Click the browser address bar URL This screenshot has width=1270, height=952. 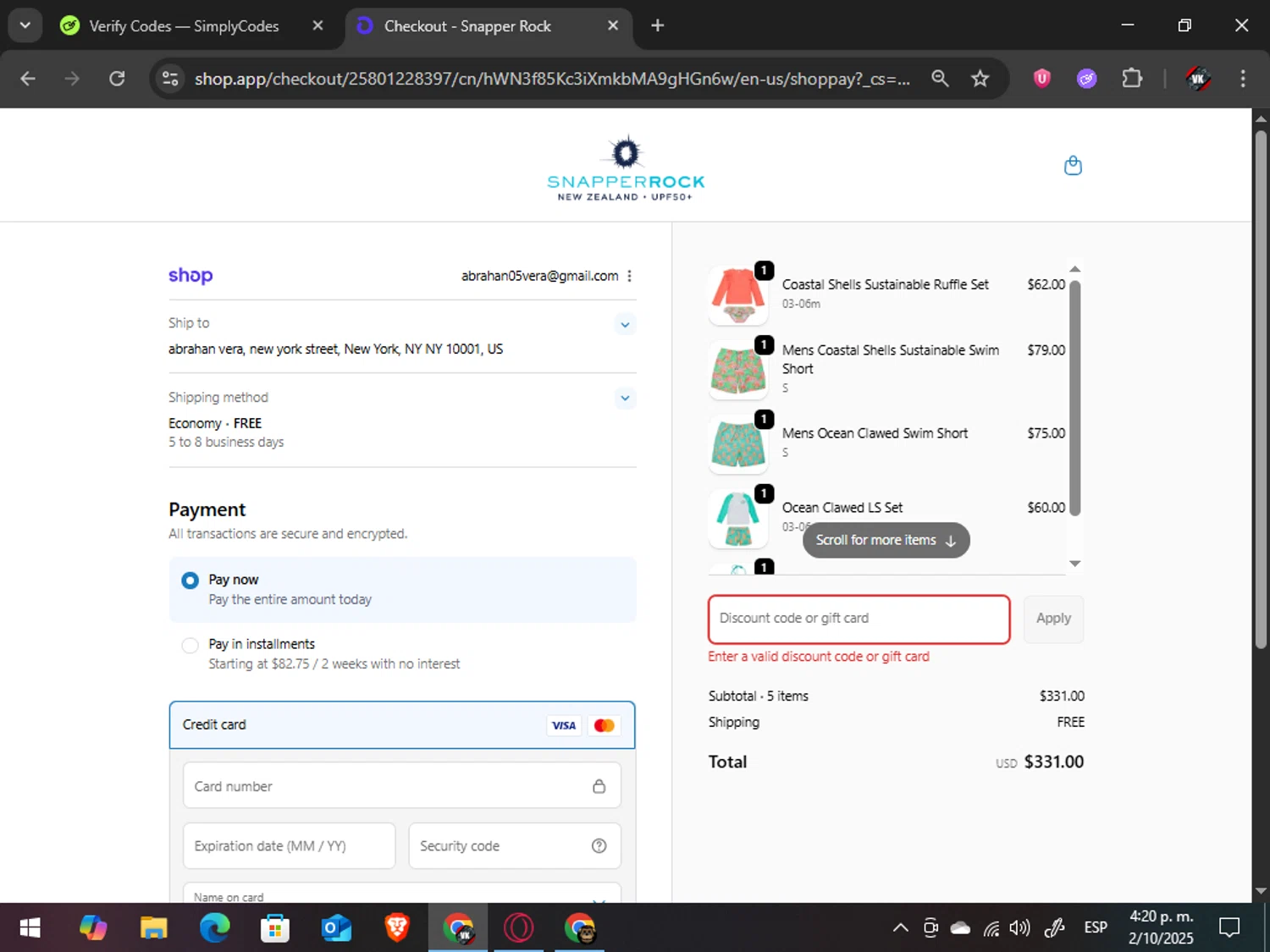(552, 79)
